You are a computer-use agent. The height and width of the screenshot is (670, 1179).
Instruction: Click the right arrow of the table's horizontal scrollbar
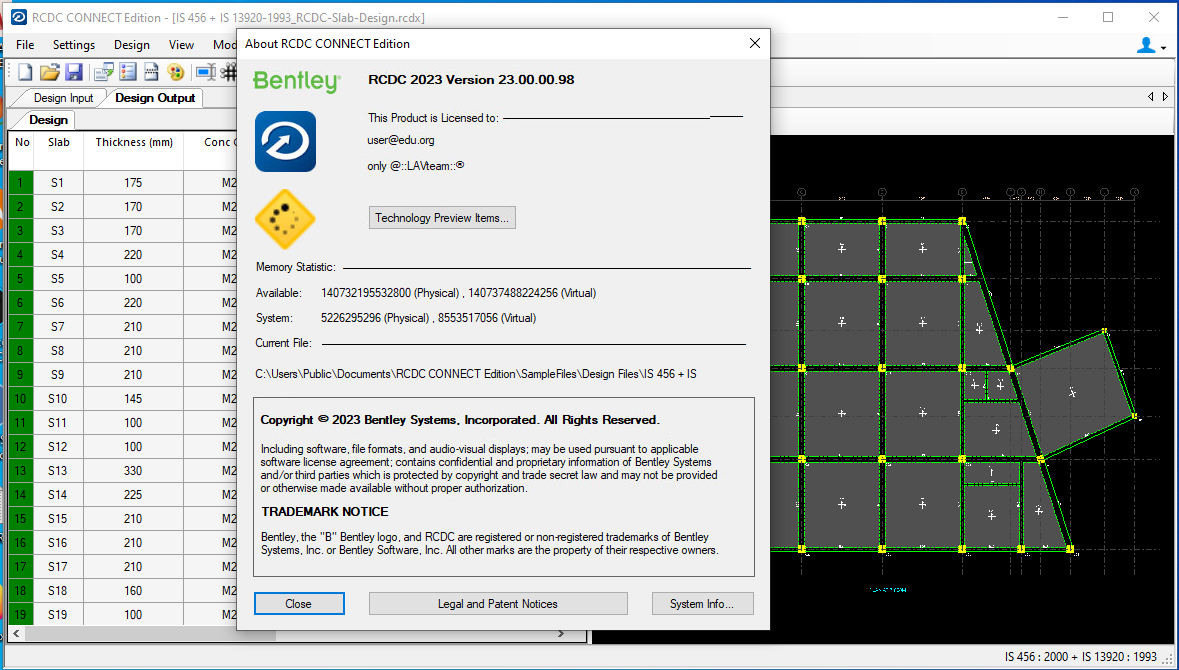pyautogui.click(x=561, y=635)
